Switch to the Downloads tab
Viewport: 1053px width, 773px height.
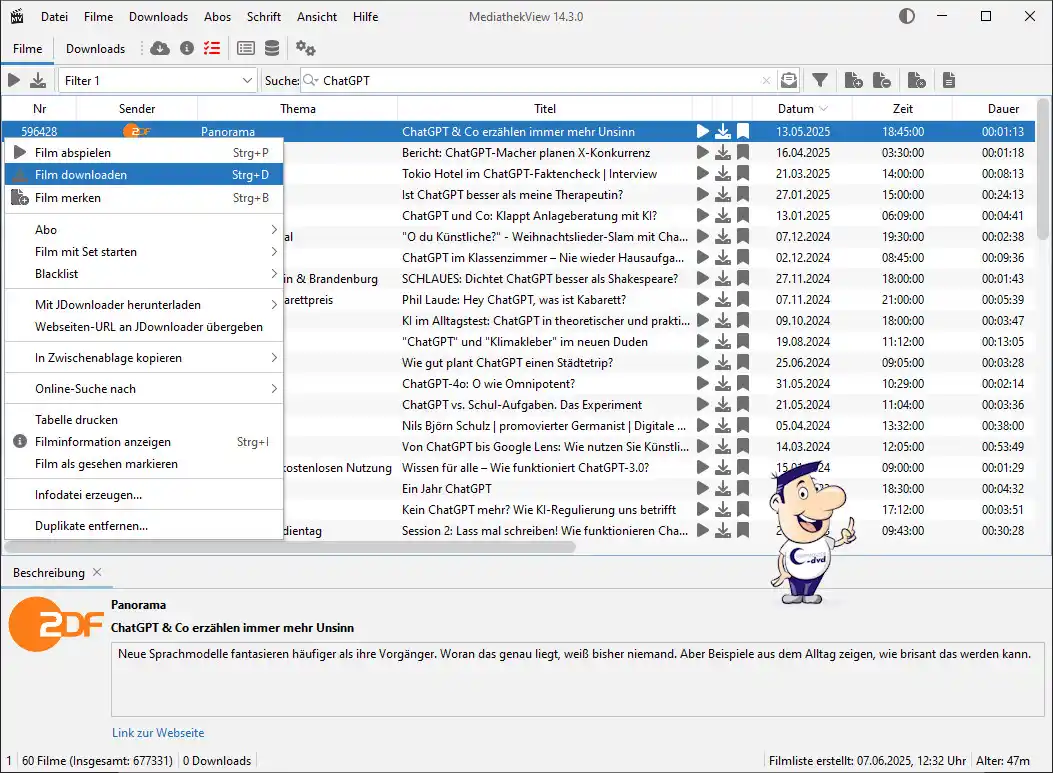(x=95, y=48)
